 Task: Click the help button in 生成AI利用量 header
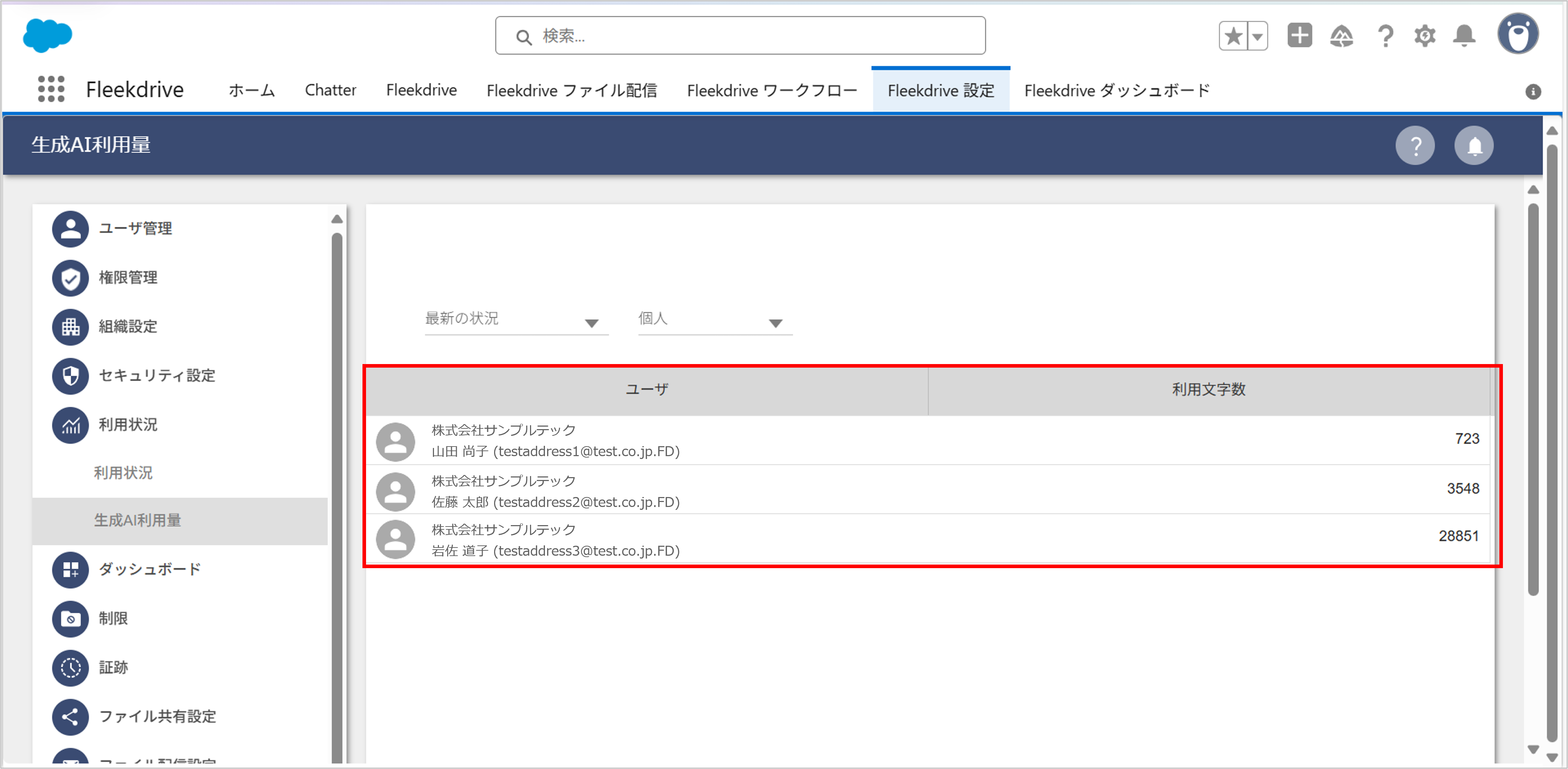(x=1415, y=145)
